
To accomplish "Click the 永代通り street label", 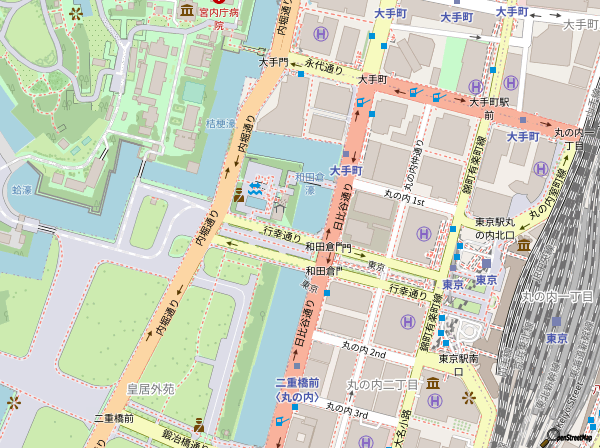I will pyautogui.click(x=323, y=69).
